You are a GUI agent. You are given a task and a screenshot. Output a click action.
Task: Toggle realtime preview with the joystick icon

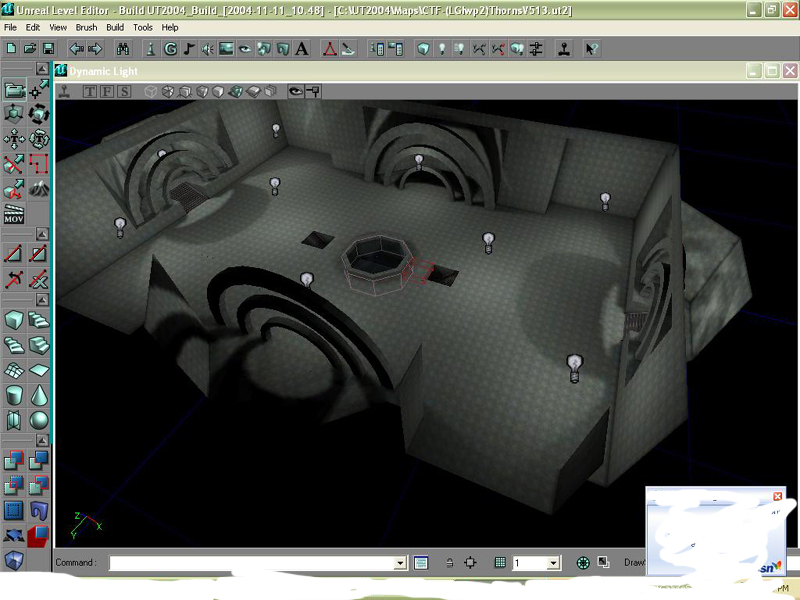(x=64, y=90)
